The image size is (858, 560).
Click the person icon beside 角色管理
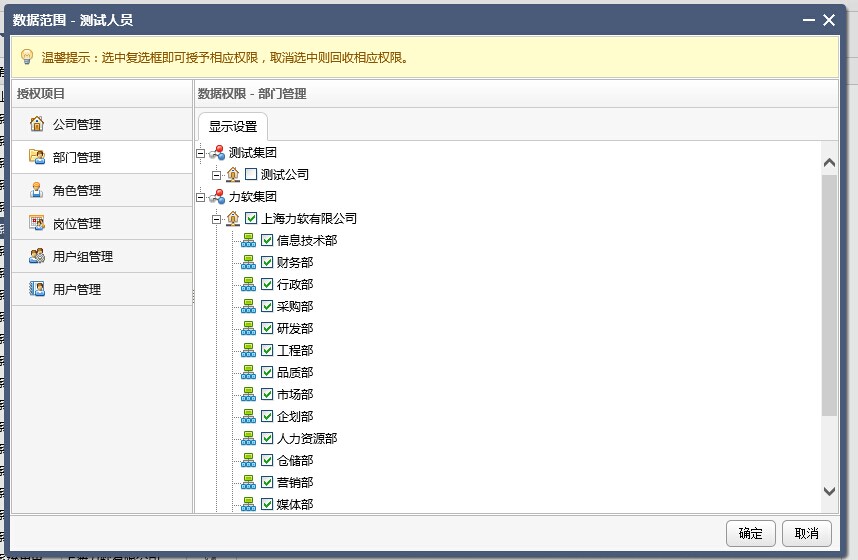pos(37,190)
